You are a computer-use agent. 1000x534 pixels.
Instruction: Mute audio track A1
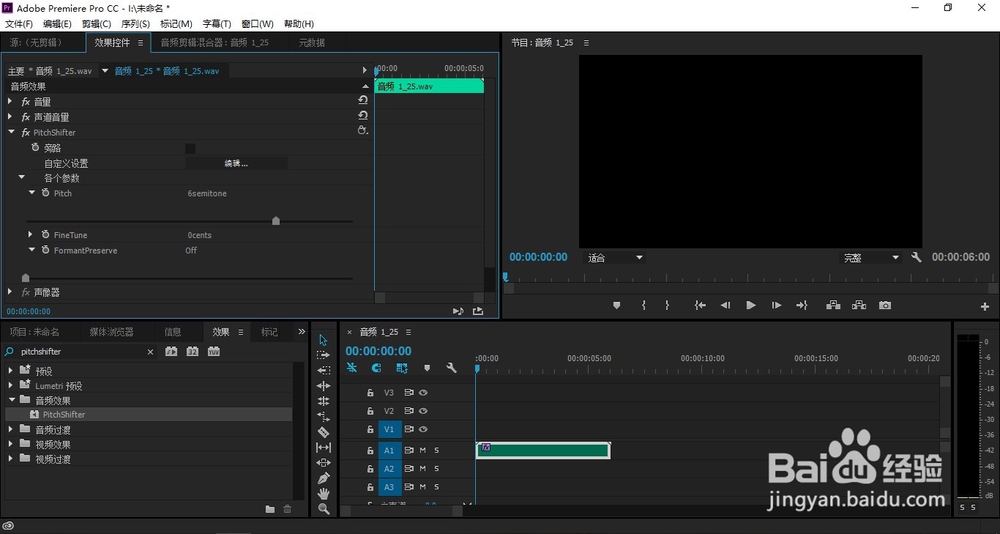[x=423, y=450]
